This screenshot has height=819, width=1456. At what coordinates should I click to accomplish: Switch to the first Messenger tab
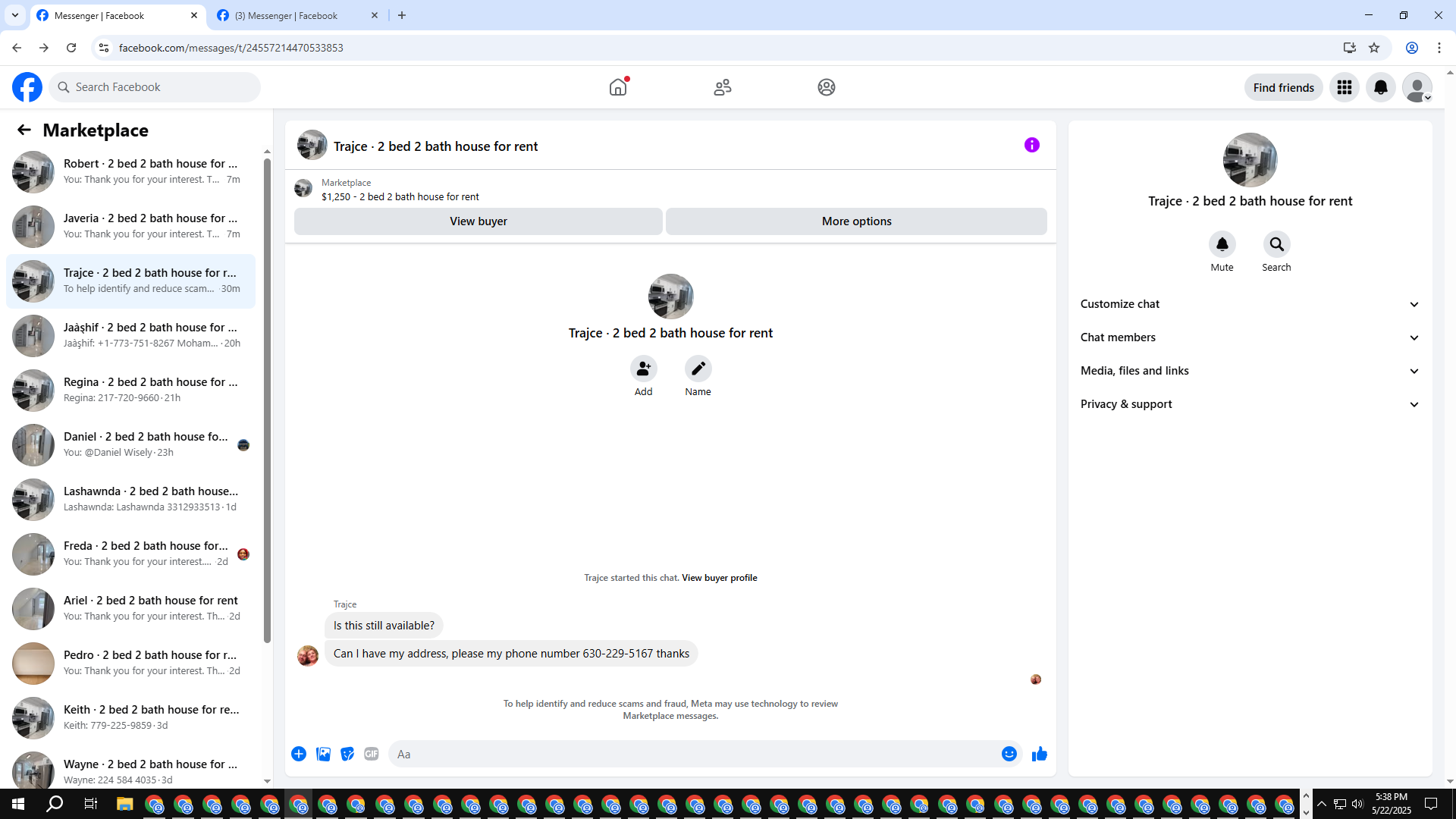[118, 16]
